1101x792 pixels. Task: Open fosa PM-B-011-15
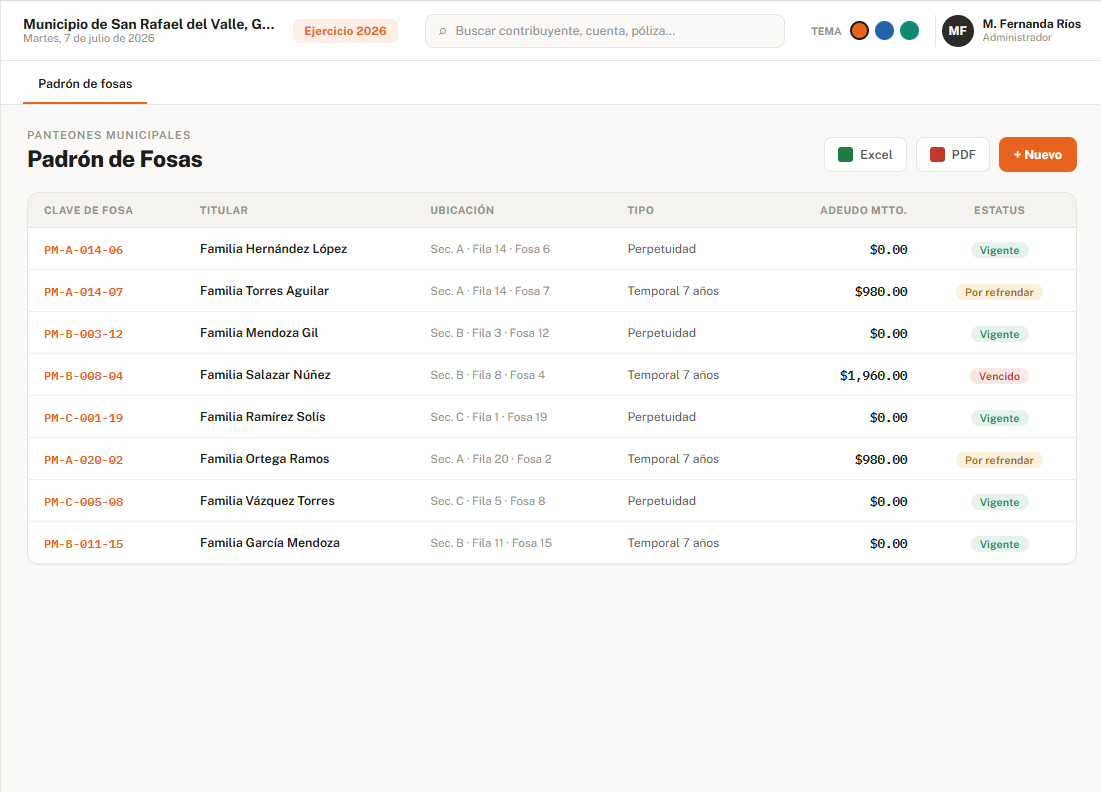point(84,544)
